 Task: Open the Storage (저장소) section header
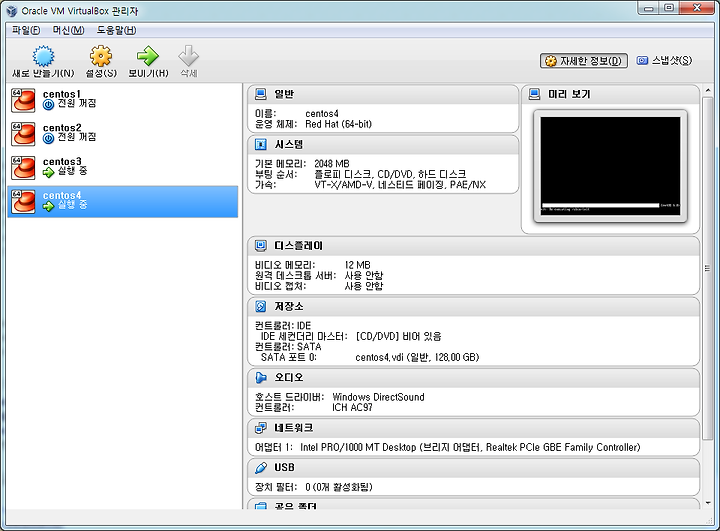pos(473,306)
